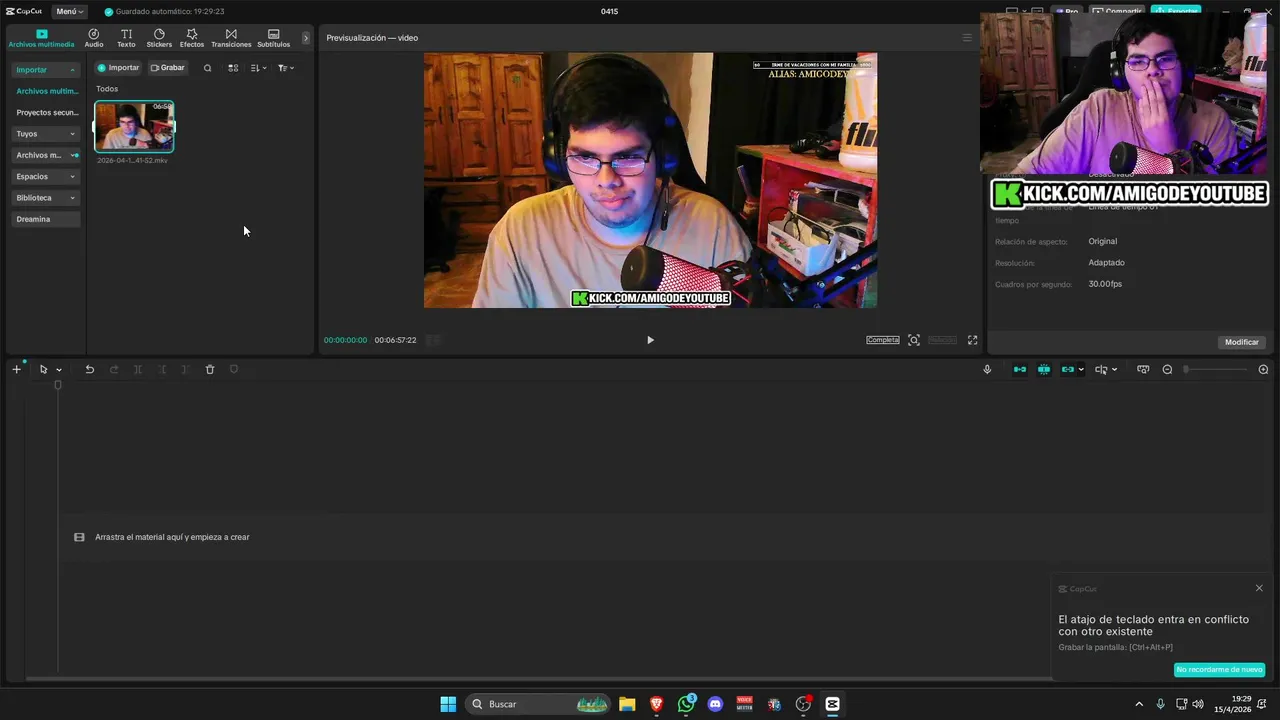This screenshot has width=1280, height=720.
Task: Open WhatsApp from the taskbar
Action: 686,704
